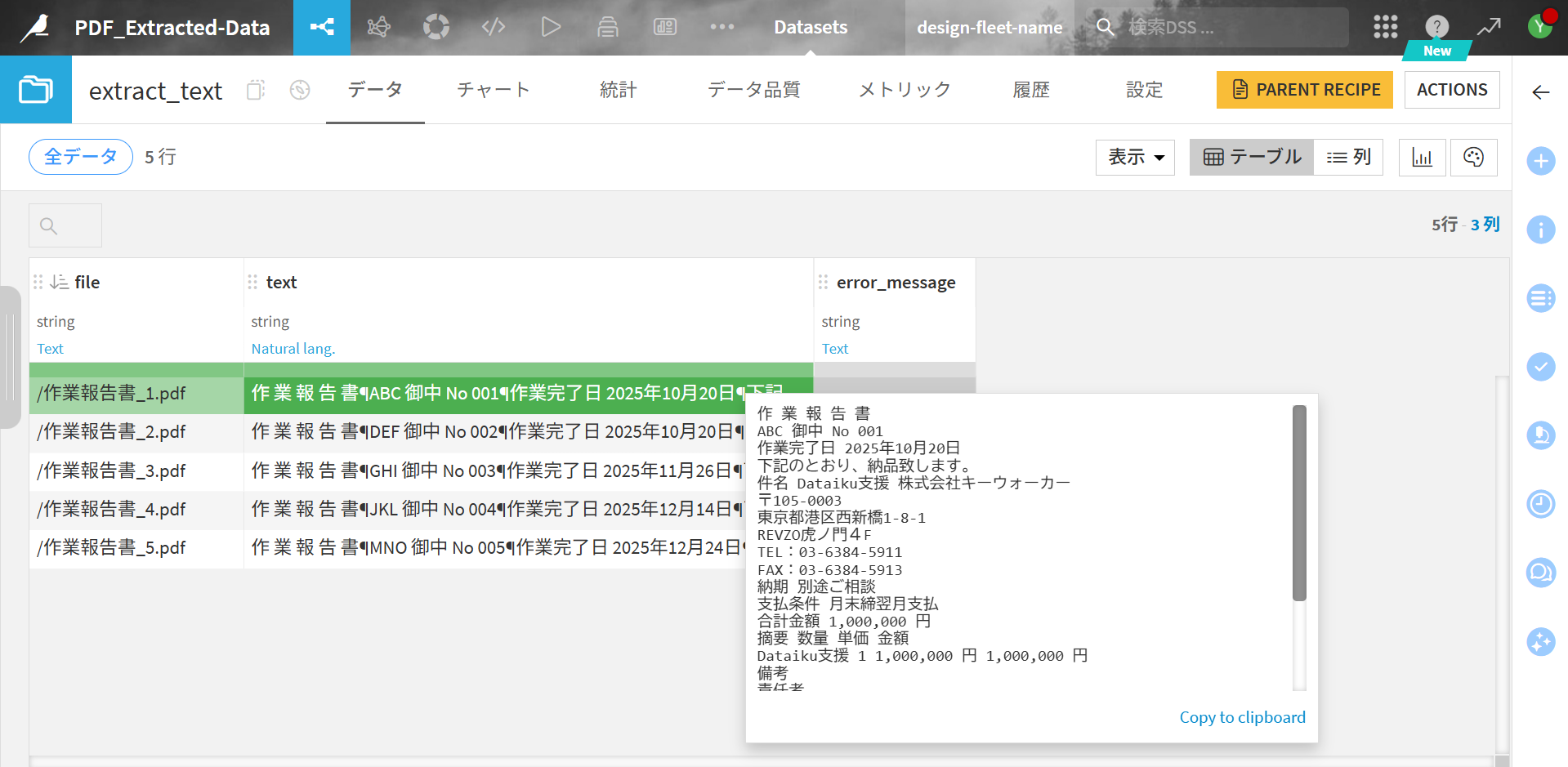Open the Natural lang. meaning of text column
The image size is (1568, 767).
293,349
